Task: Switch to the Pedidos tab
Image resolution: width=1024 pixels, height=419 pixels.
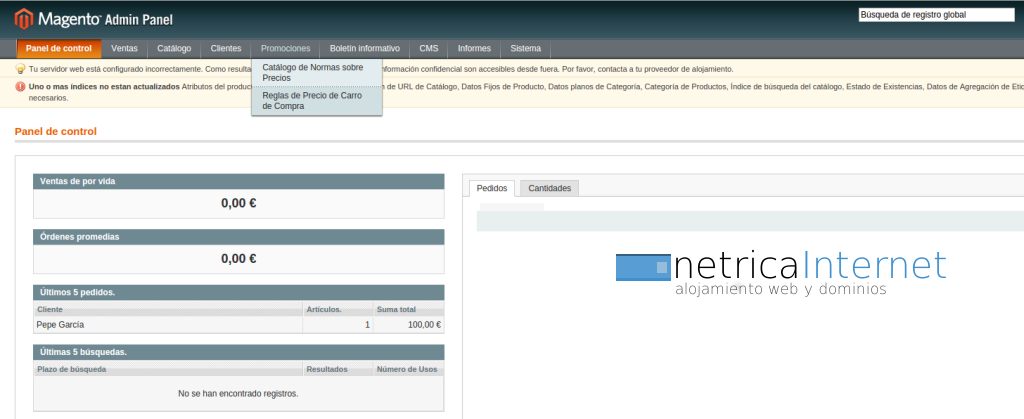Action: point(491,188)
